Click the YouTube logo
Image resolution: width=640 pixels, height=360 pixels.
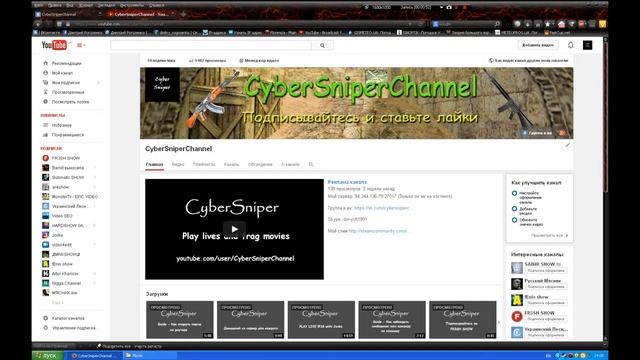pos(54,45)
